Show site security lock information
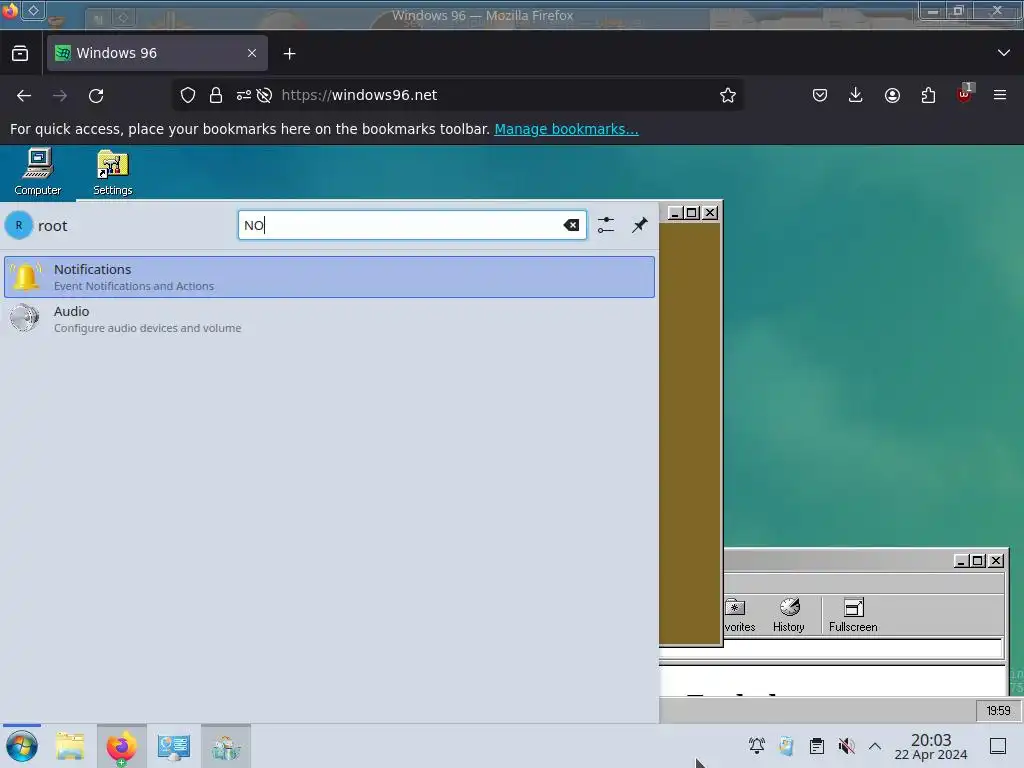 tap(216, 95)
